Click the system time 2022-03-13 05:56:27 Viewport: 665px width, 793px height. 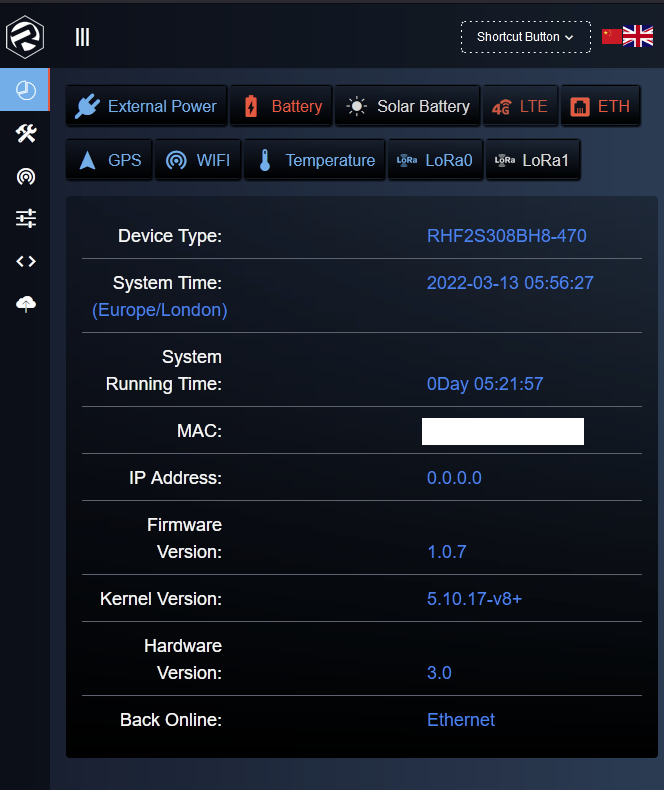tap(510, 283)
